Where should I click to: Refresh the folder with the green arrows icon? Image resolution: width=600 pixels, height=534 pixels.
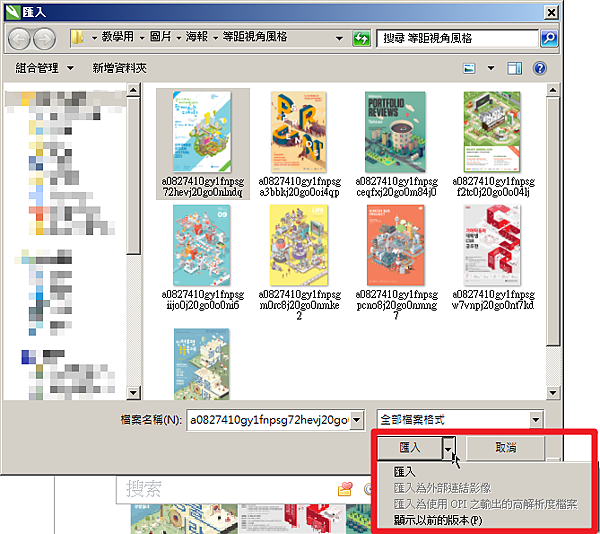pos(361,39)
